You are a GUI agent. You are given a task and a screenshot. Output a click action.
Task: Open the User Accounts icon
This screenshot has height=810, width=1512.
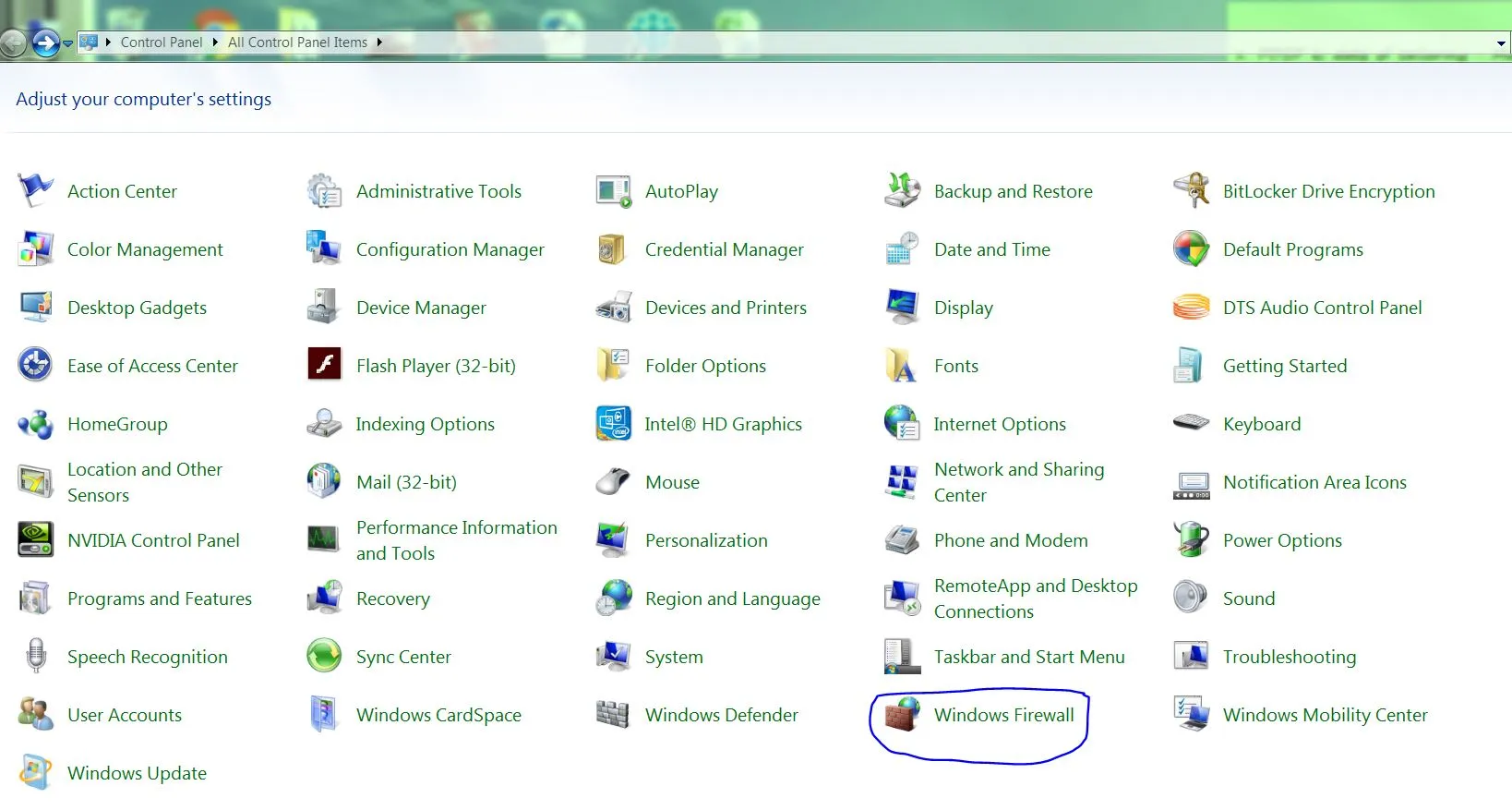coord(36,714)
